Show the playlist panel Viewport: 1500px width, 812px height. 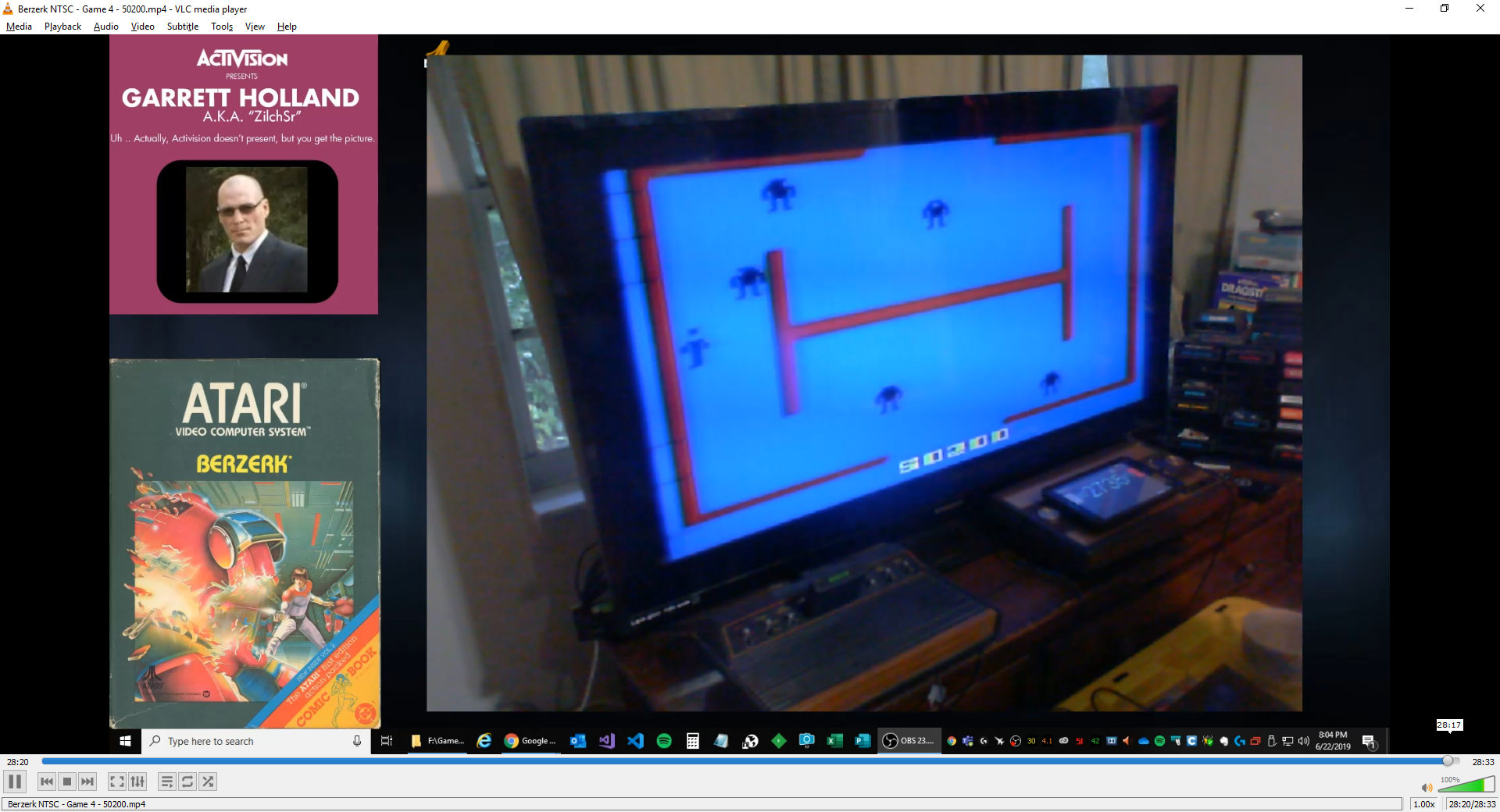tap(166, 782)
